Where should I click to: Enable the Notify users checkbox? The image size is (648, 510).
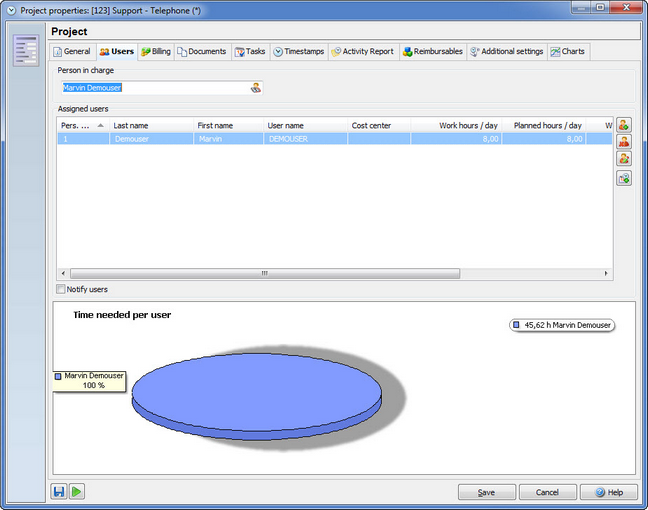(x=61, y=289)
